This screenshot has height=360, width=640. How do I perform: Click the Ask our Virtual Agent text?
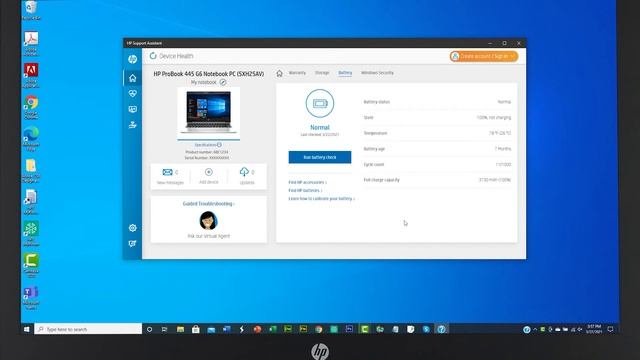209,236
